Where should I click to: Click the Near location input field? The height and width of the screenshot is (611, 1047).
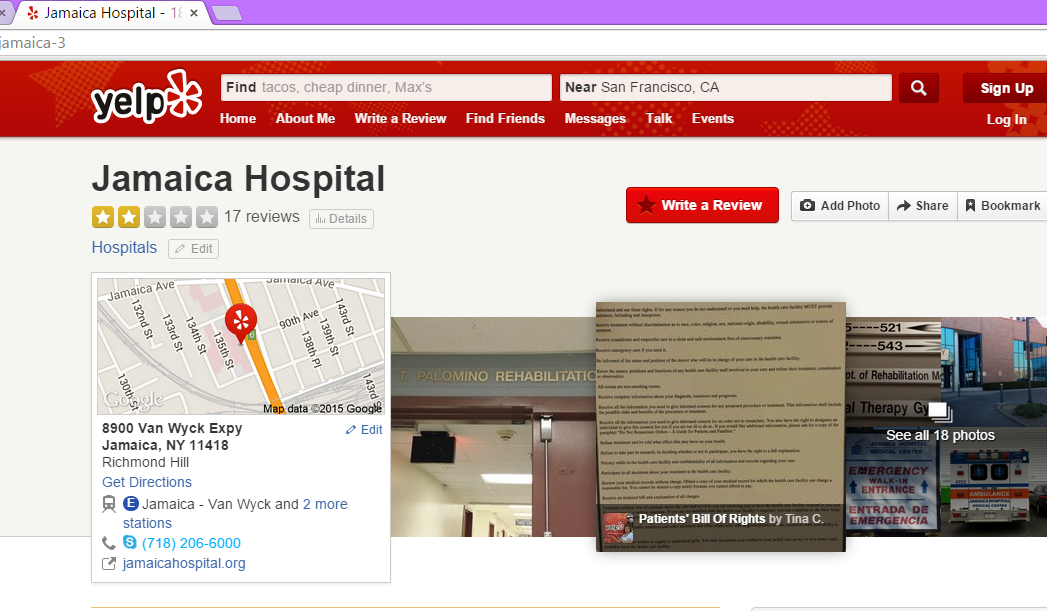pos(726,87)
